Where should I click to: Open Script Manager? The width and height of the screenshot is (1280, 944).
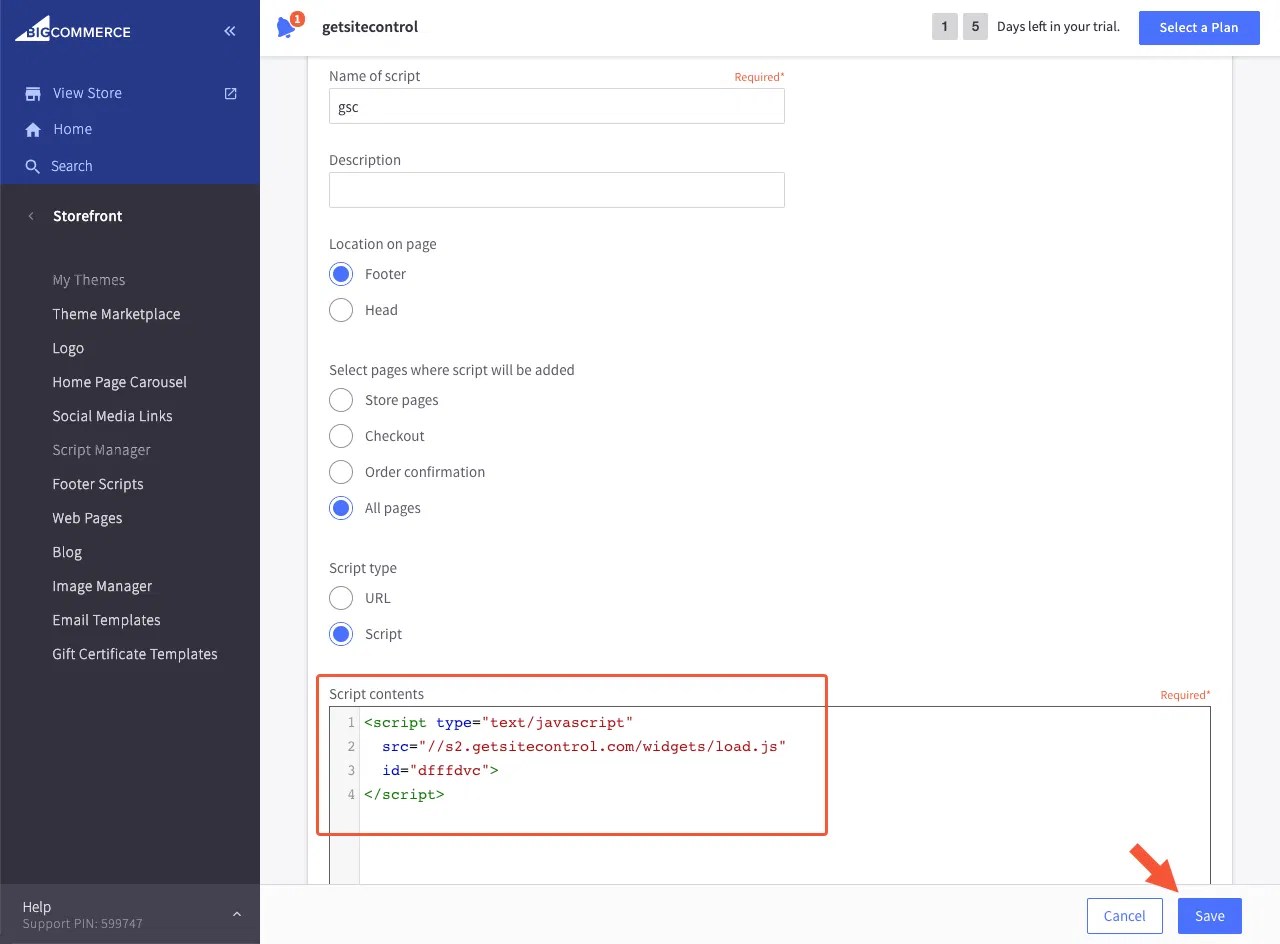[101, 450]
